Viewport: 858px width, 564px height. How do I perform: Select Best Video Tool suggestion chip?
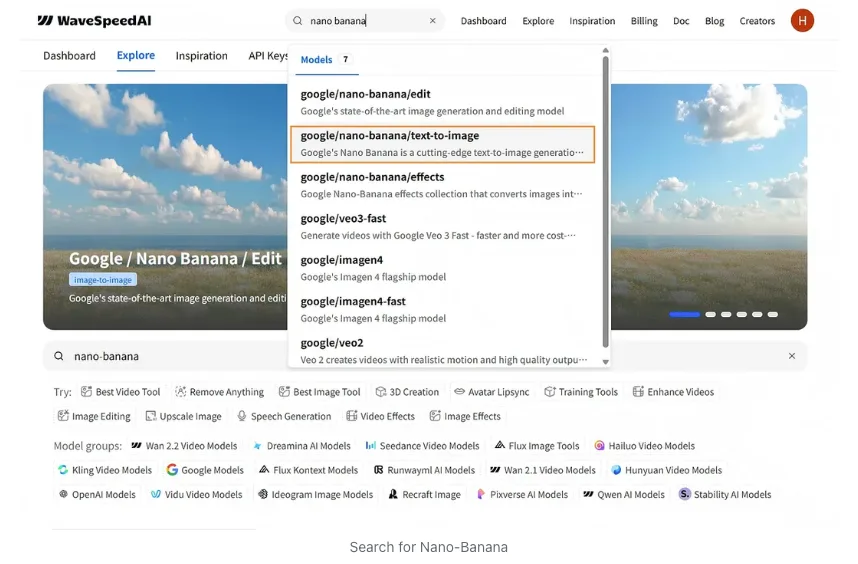point(120,392)
